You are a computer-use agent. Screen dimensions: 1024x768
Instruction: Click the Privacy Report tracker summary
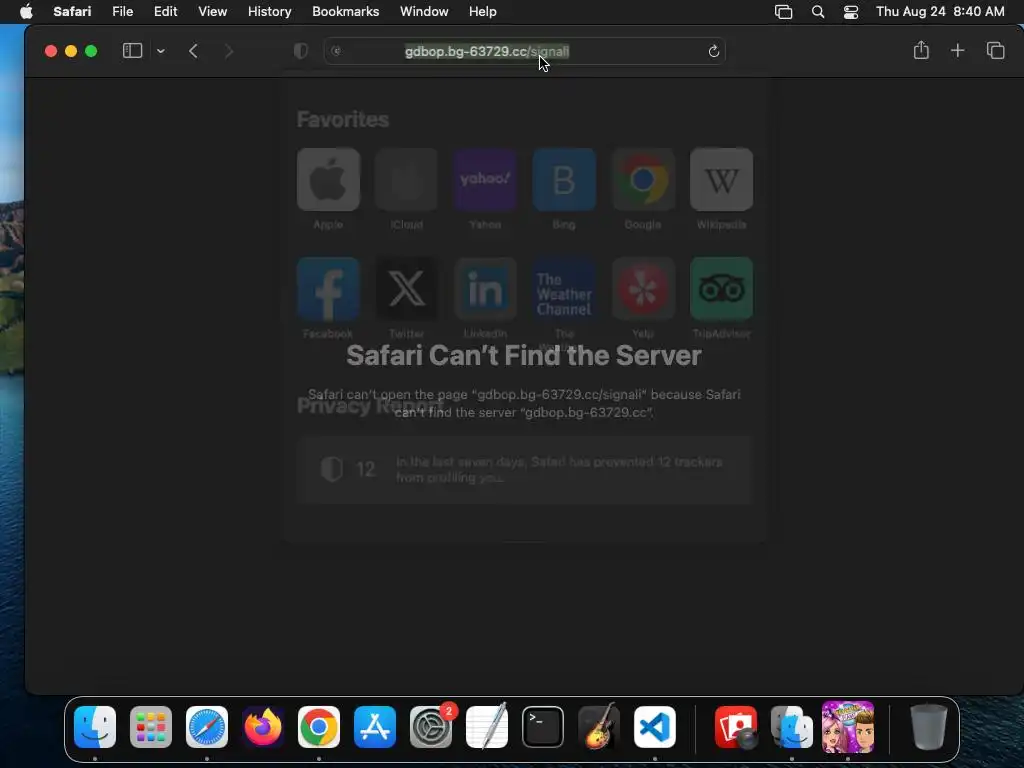click(524, 470)
